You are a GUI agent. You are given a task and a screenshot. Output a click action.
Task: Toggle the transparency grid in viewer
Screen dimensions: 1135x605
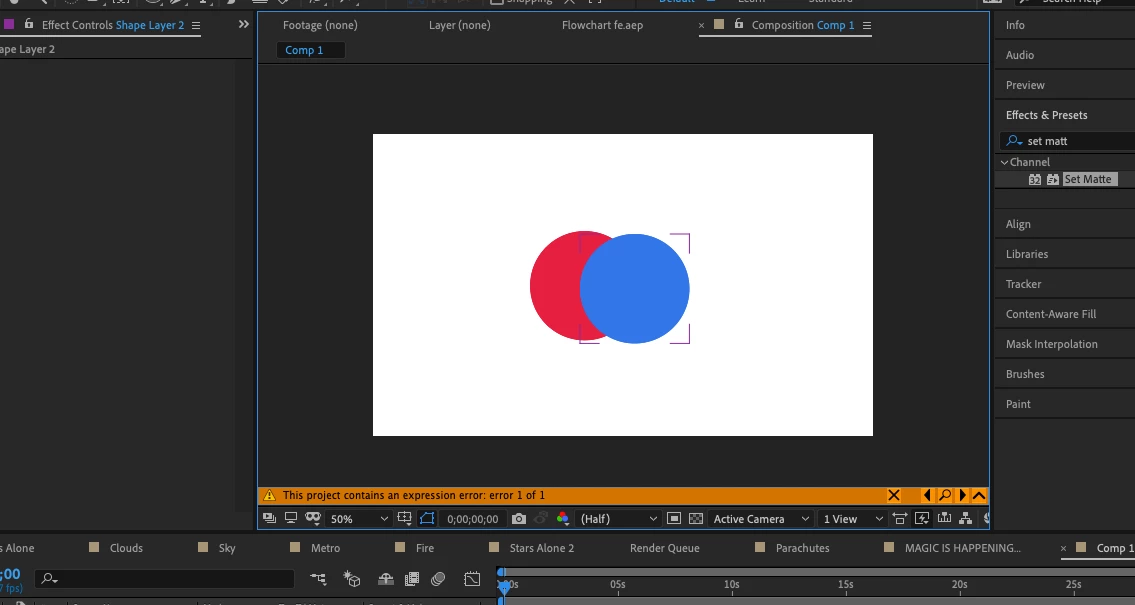pos(696,519)
